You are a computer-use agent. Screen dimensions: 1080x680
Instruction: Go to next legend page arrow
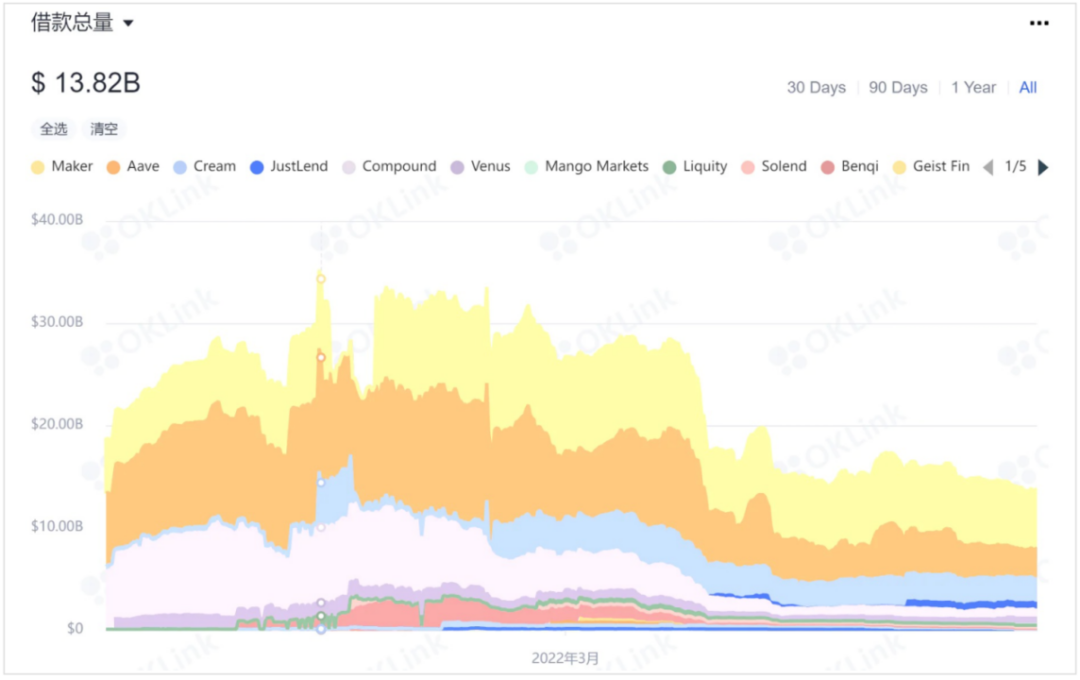pyautogui.click(x=1043, y=167)
